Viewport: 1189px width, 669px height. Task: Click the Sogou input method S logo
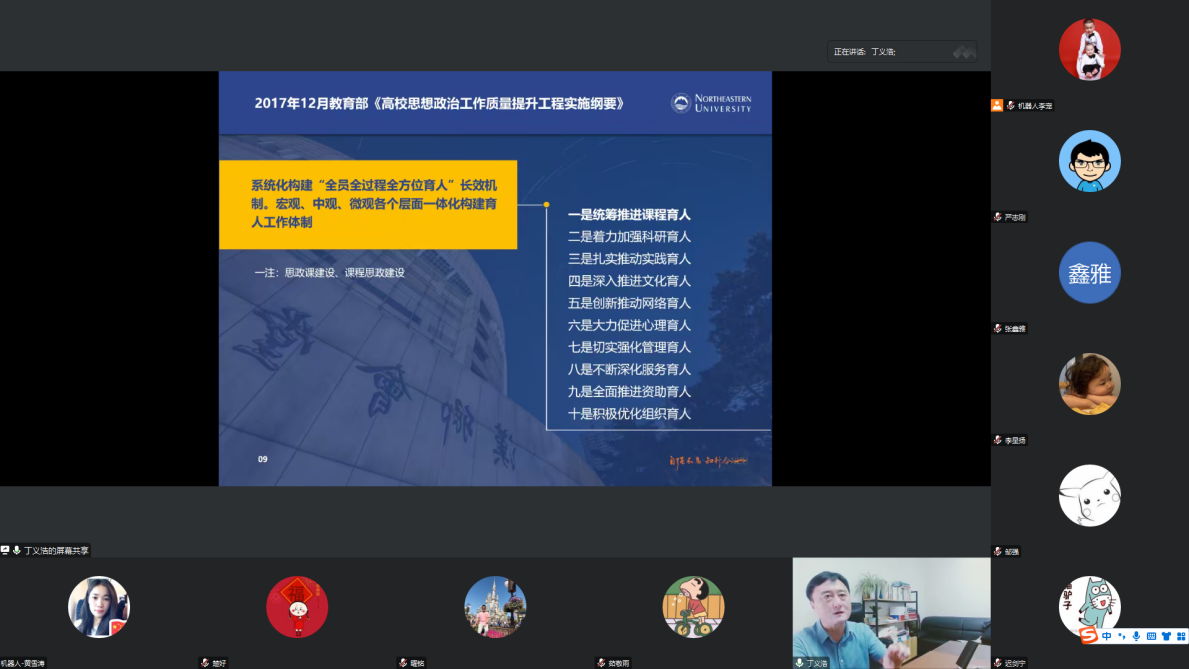(x=1089, y=636)
